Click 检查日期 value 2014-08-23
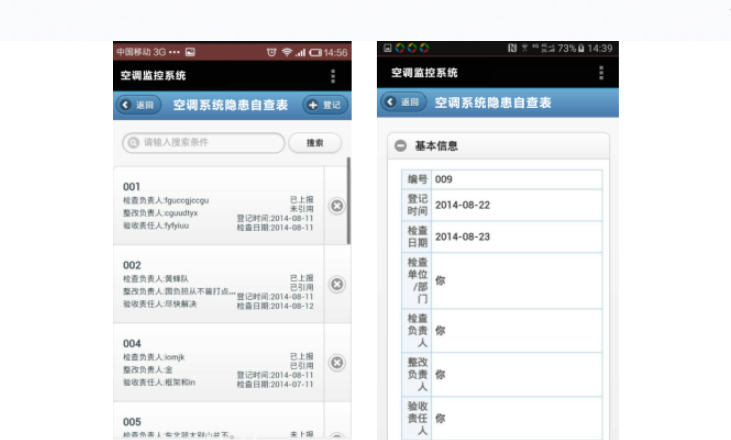Viewport: 731px width, 440px height. [517, 237]
